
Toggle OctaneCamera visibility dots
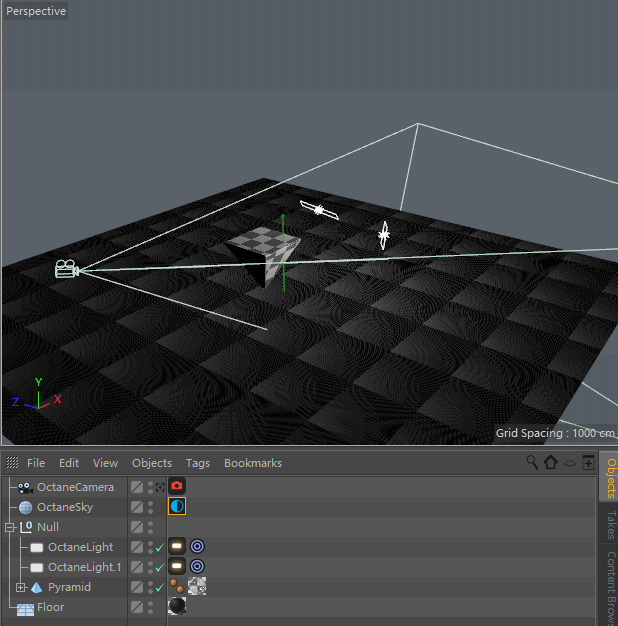pyautogui.click(x=151, y=487)
